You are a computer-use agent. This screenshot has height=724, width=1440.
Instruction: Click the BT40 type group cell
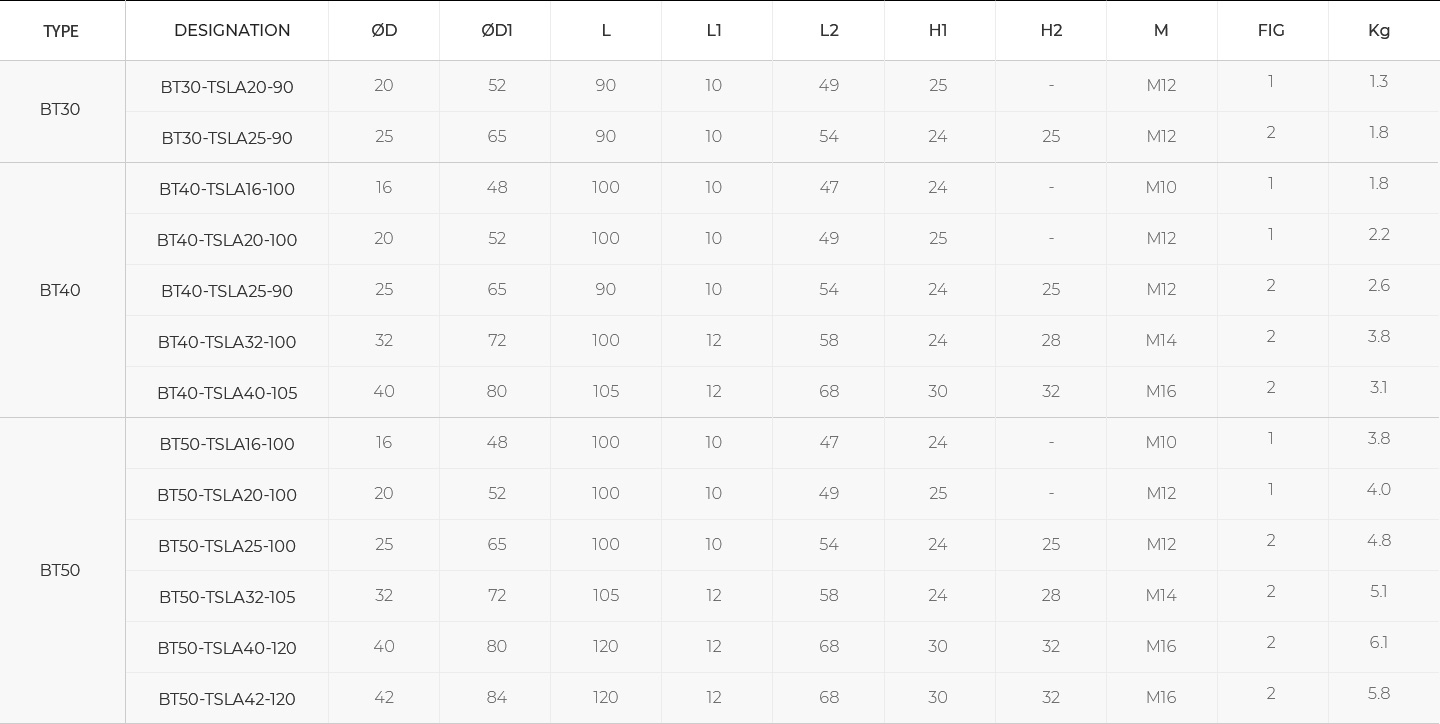(x=60, y=290)
